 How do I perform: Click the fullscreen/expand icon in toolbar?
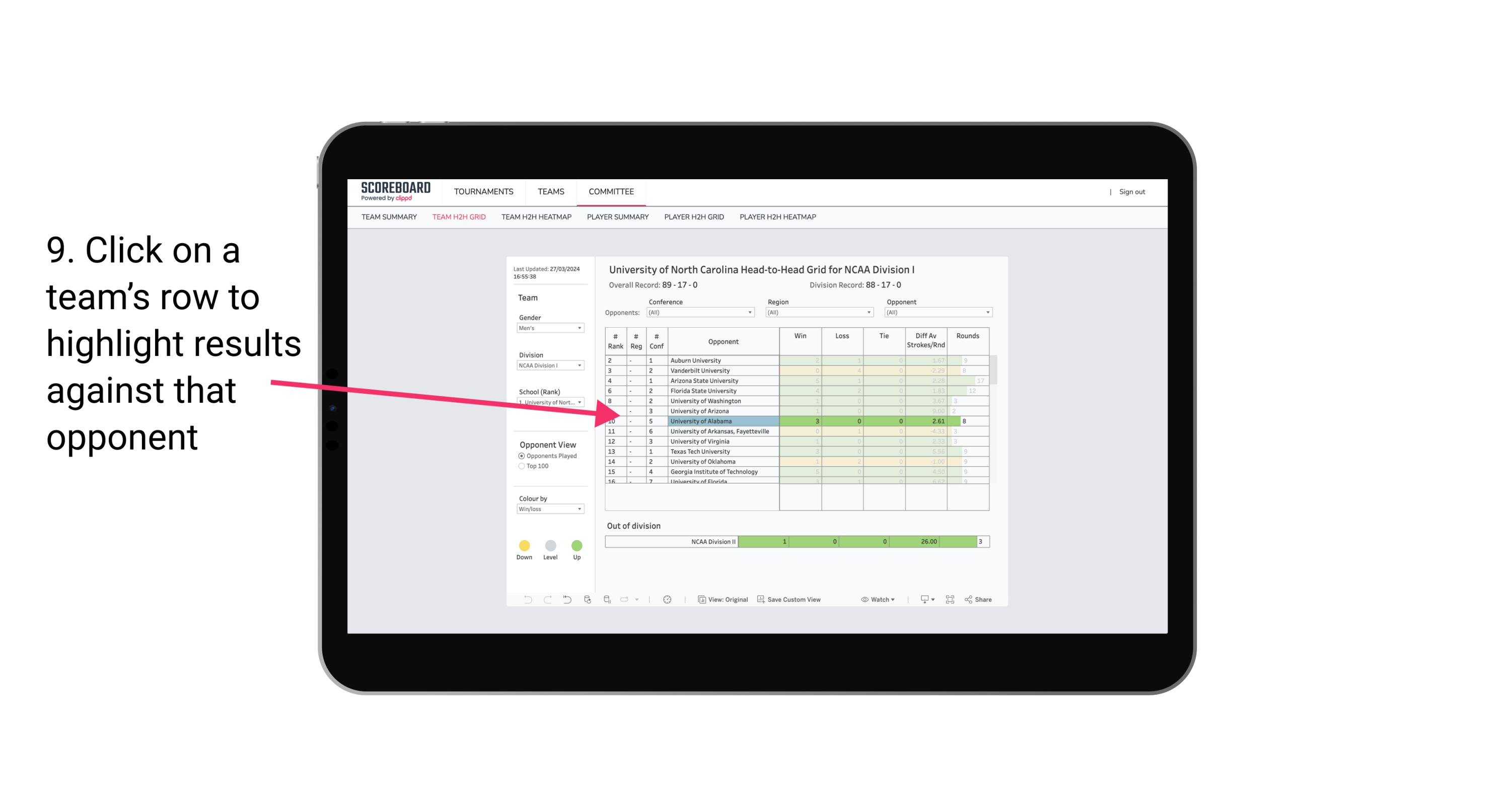[949, 600]
